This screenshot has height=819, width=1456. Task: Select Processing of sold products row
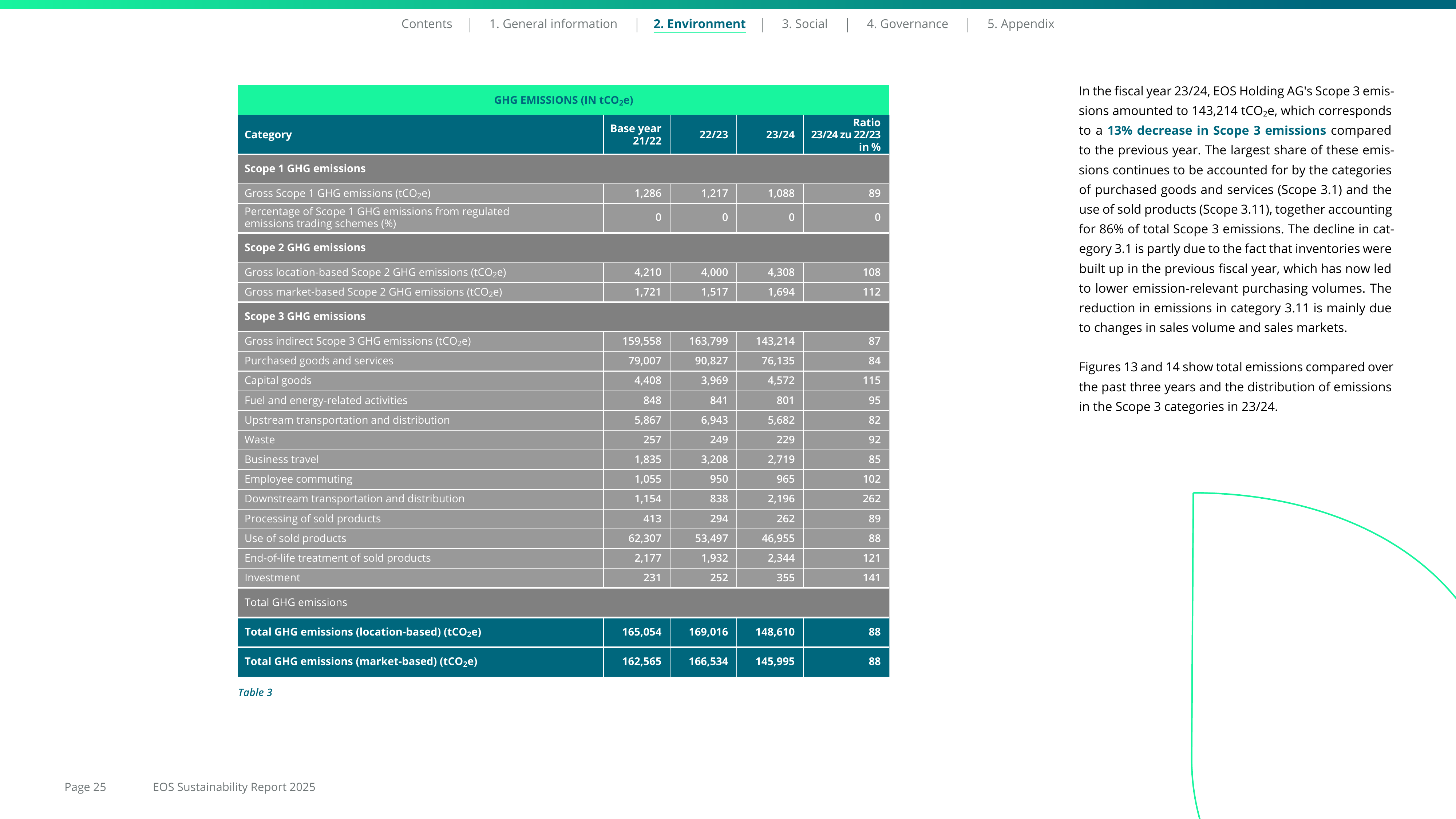point(563,518)
